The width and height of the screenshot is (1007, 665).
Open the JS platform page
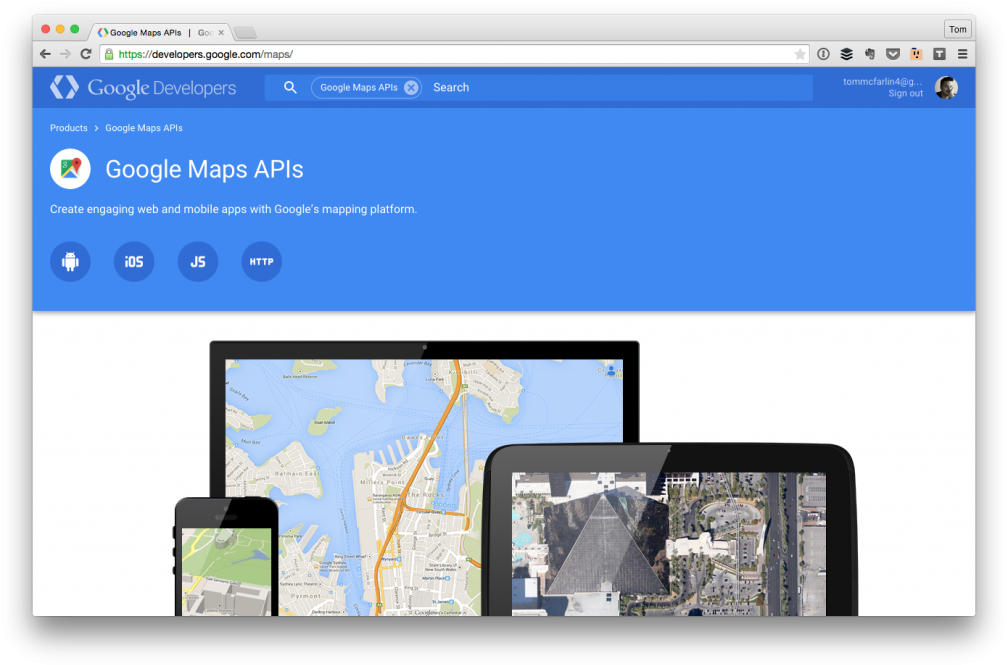point(197,261)
